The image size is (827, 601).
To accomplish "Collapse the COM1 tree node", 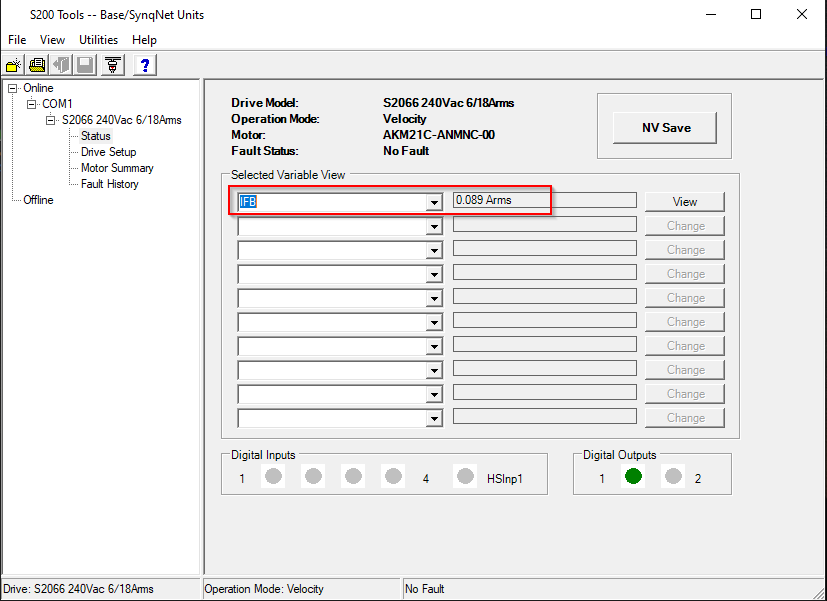I will pos(32,104).
